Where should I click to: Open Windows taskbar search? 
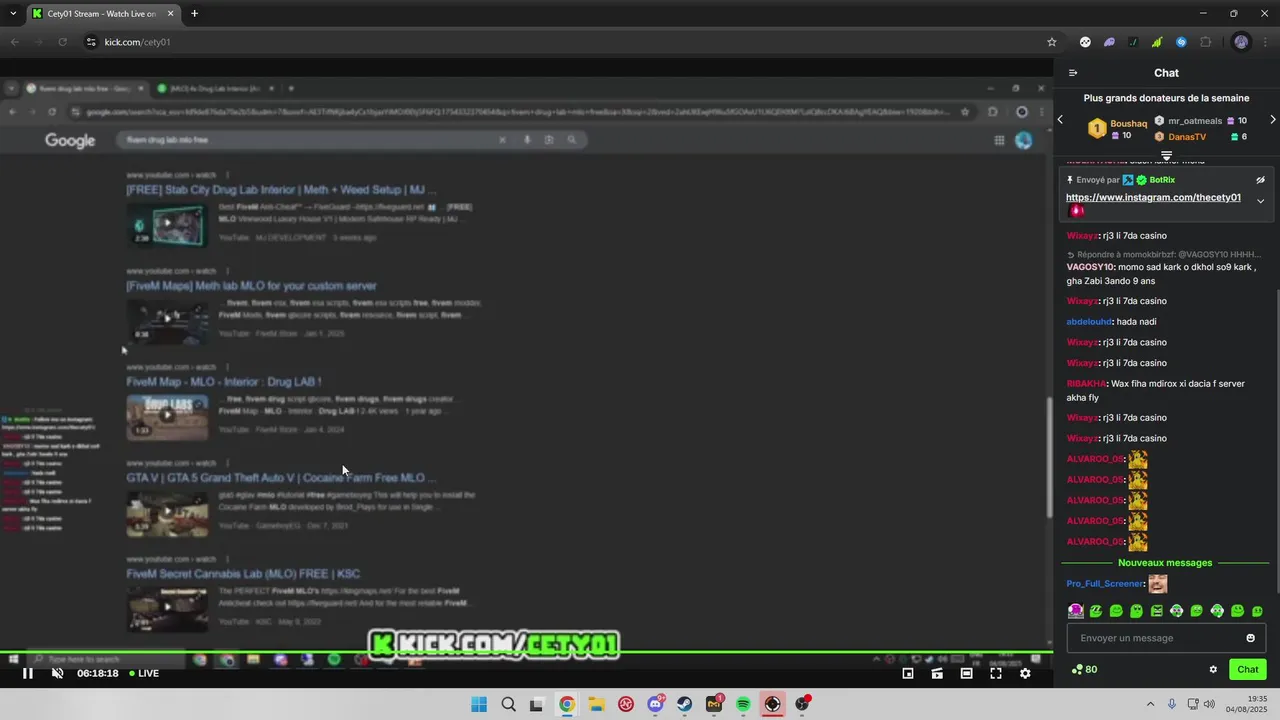(508, 704)
